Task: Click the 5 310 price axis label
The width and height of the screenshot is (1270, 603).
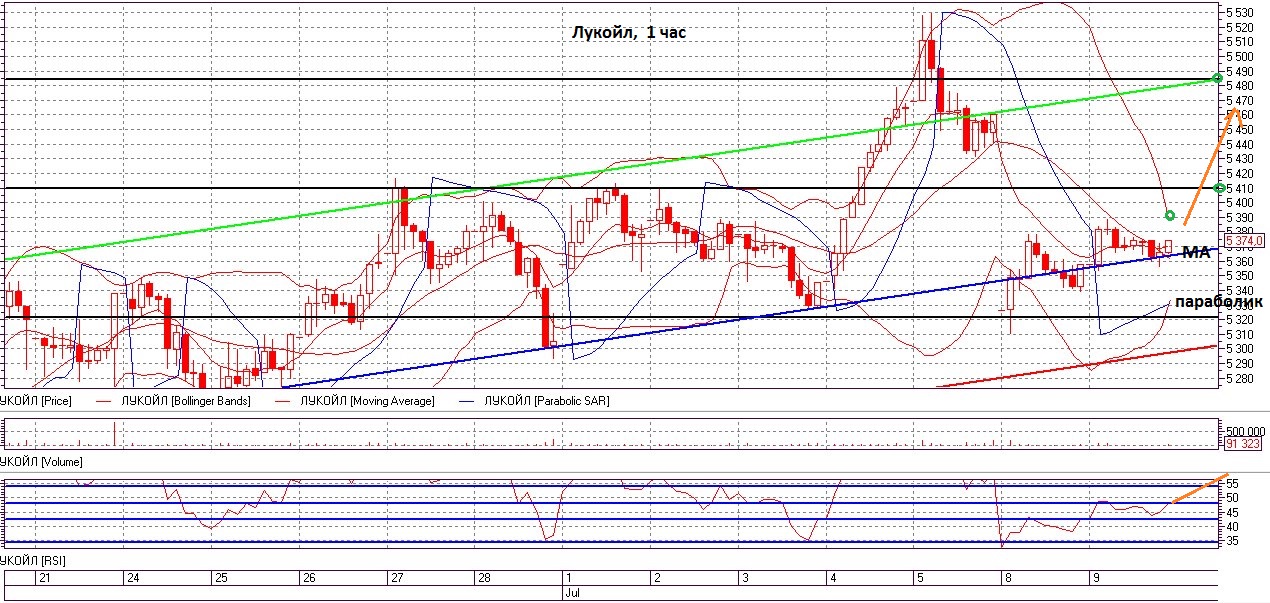Action: pyautogui.click(x=1240, y=334)
